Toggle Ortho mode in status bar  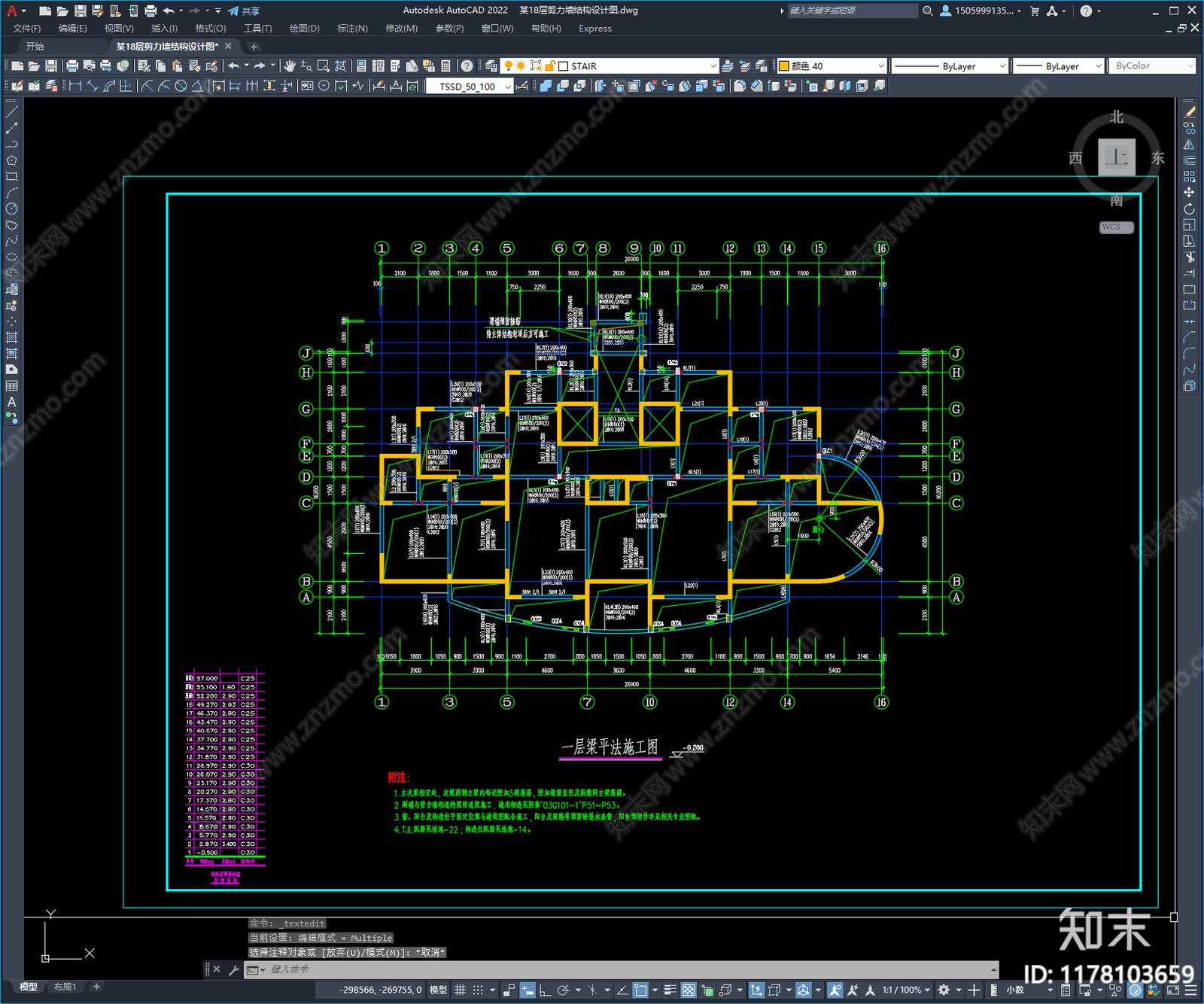click(x=544, y=990)
